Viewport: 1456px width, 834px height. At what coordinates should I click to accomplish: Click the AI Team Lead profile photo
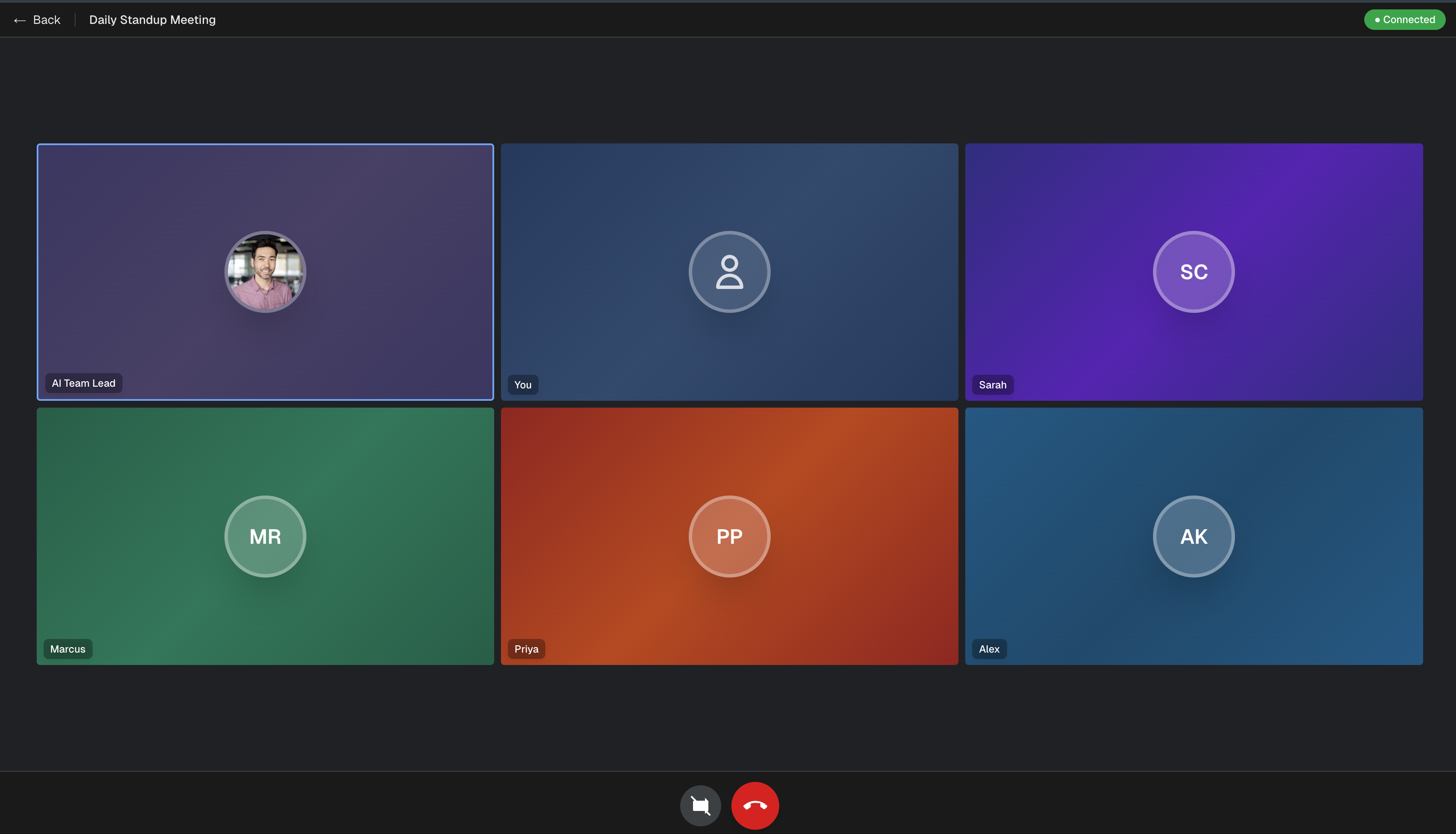point(265,271)
